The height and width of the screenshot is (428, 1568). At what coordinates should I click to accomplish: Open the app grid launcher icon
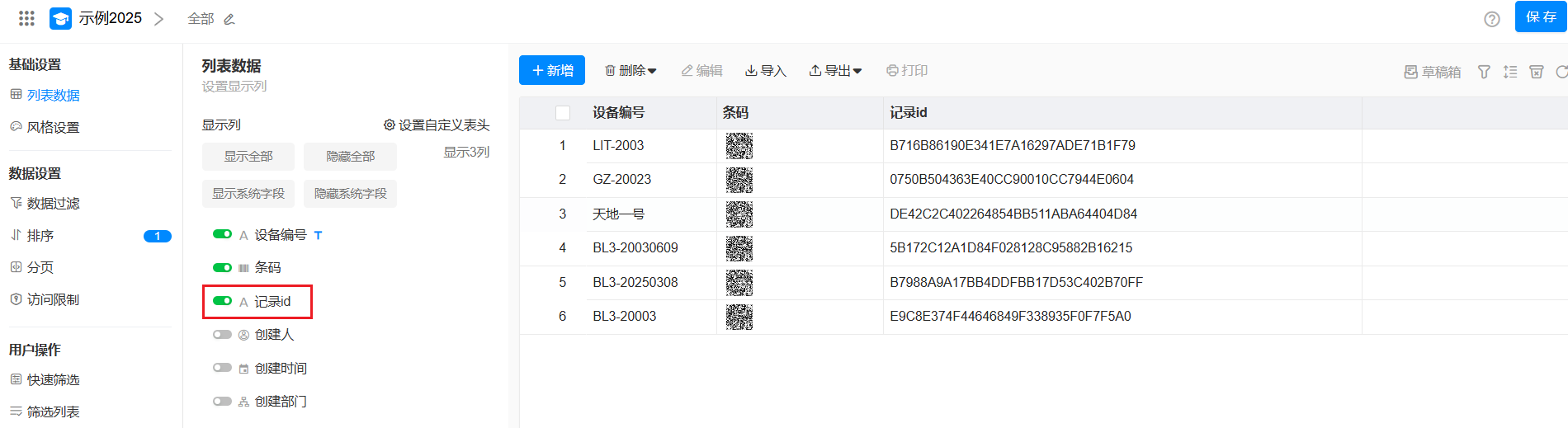click(x=26, y=18)
